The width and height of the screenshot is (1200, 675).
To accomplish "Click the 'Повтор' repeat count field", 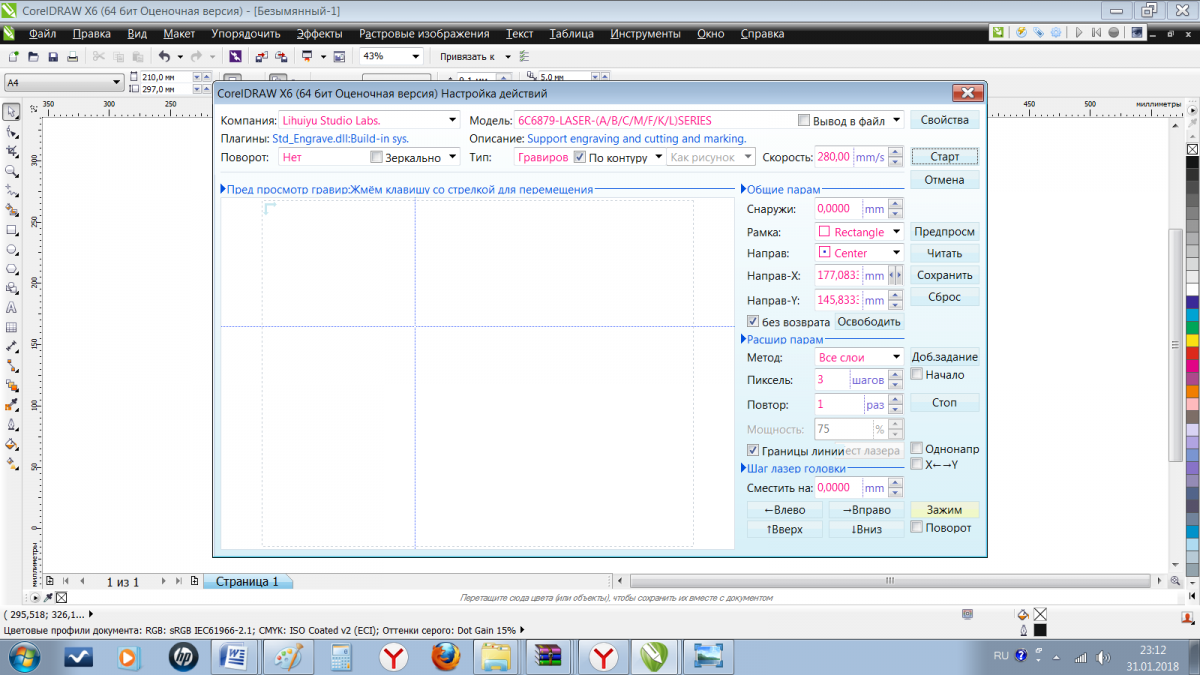I will 839,405.
